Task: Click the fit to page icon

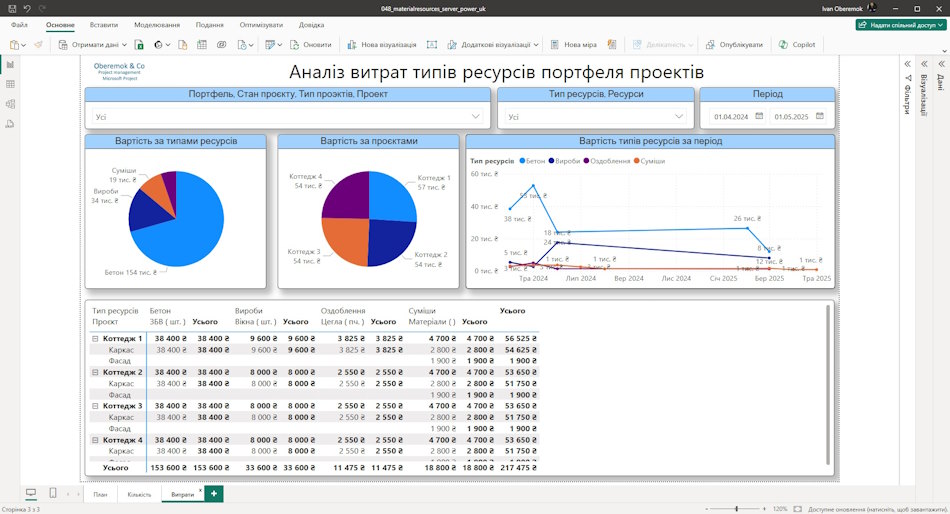Action: tap(798, 509)
